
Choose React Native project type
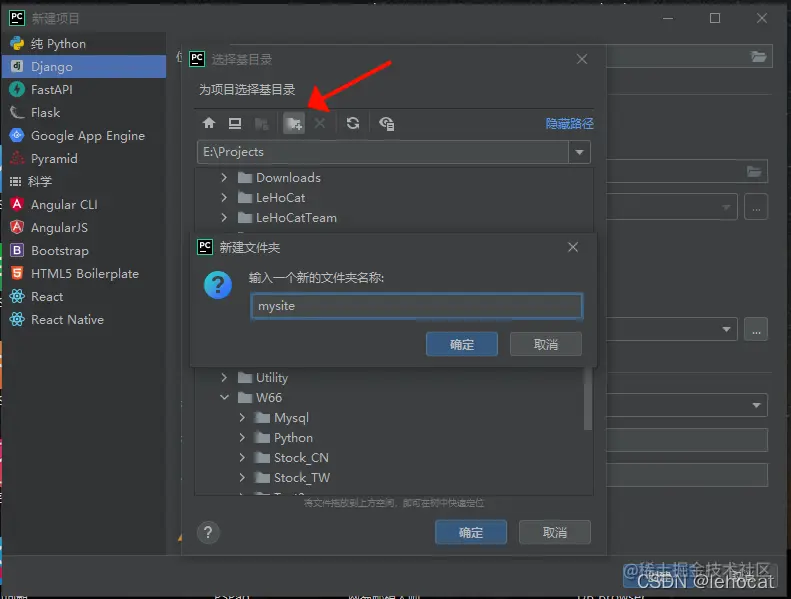(x=84, y=319)
